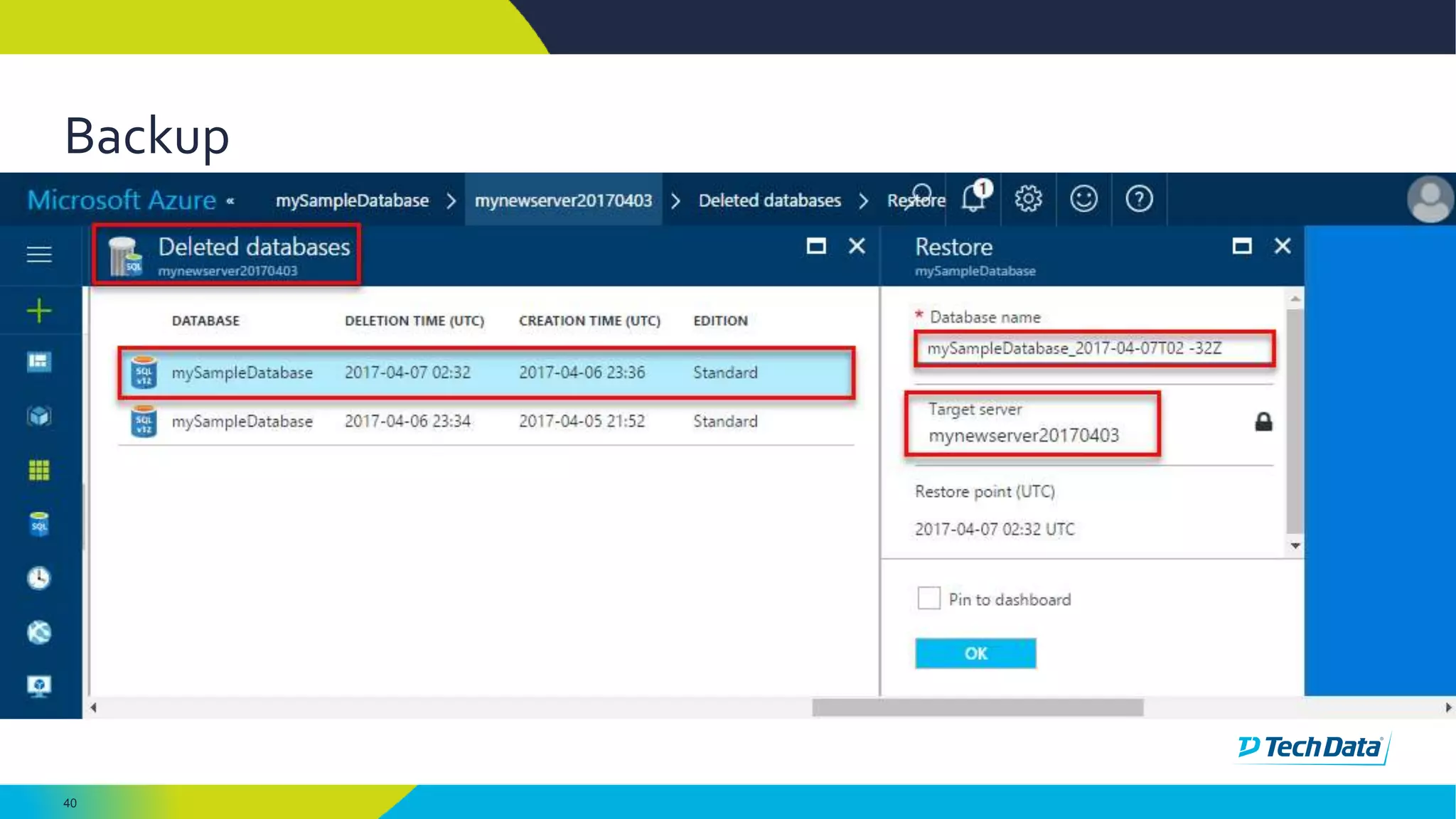Open the notifications bell icon
1456x819 pixels.
975,197
